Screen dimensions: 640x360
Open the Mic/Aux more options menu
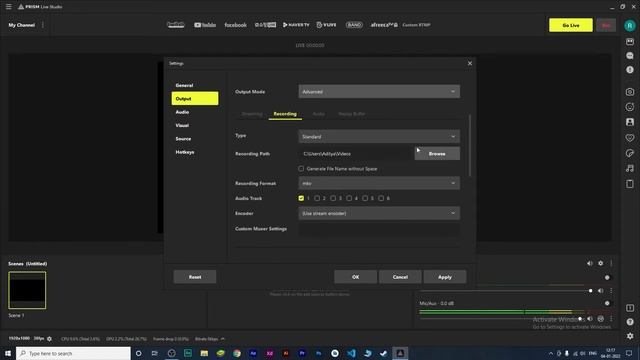(611, 319)
